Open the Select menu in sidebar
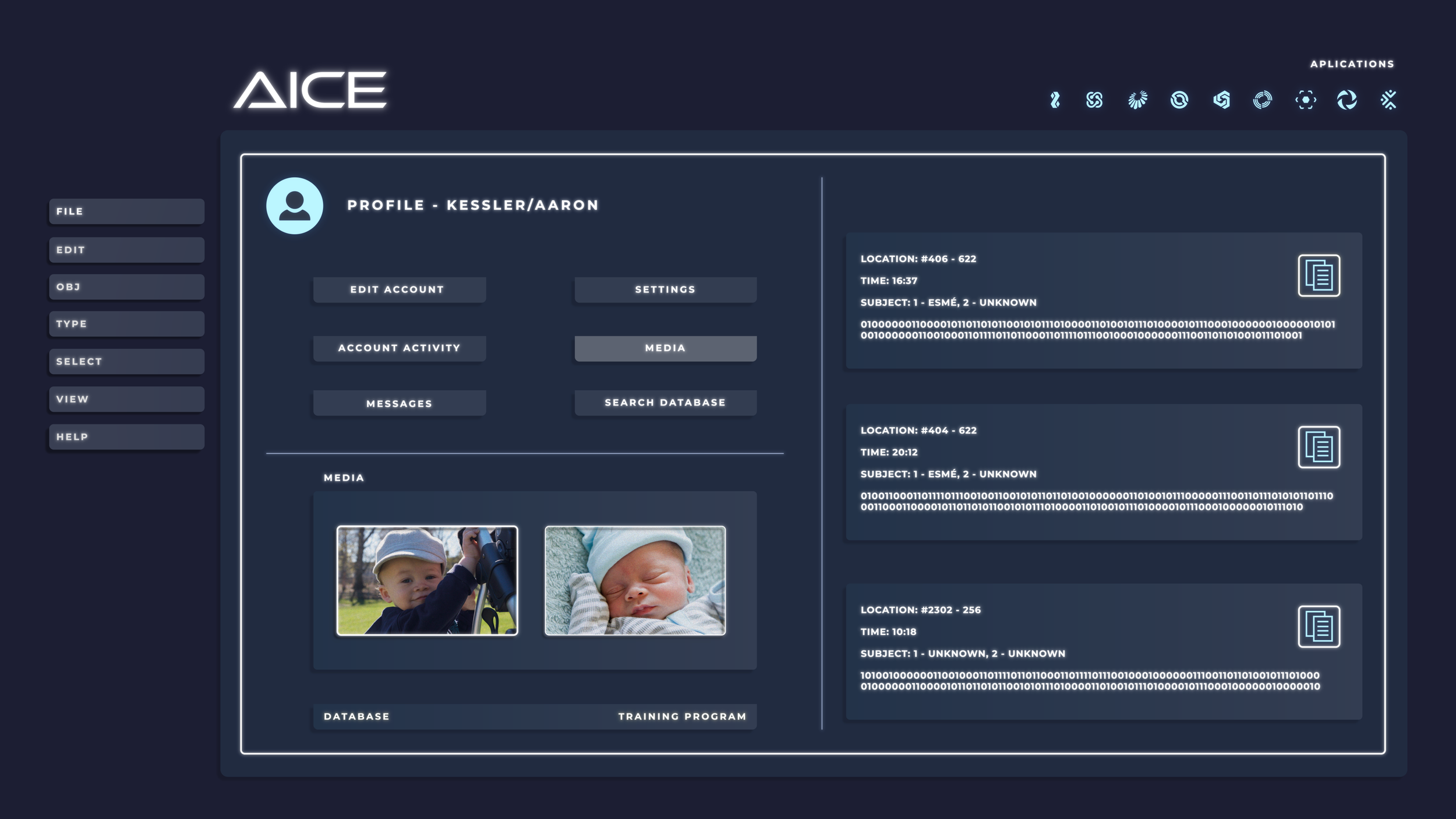 (126, 362)
